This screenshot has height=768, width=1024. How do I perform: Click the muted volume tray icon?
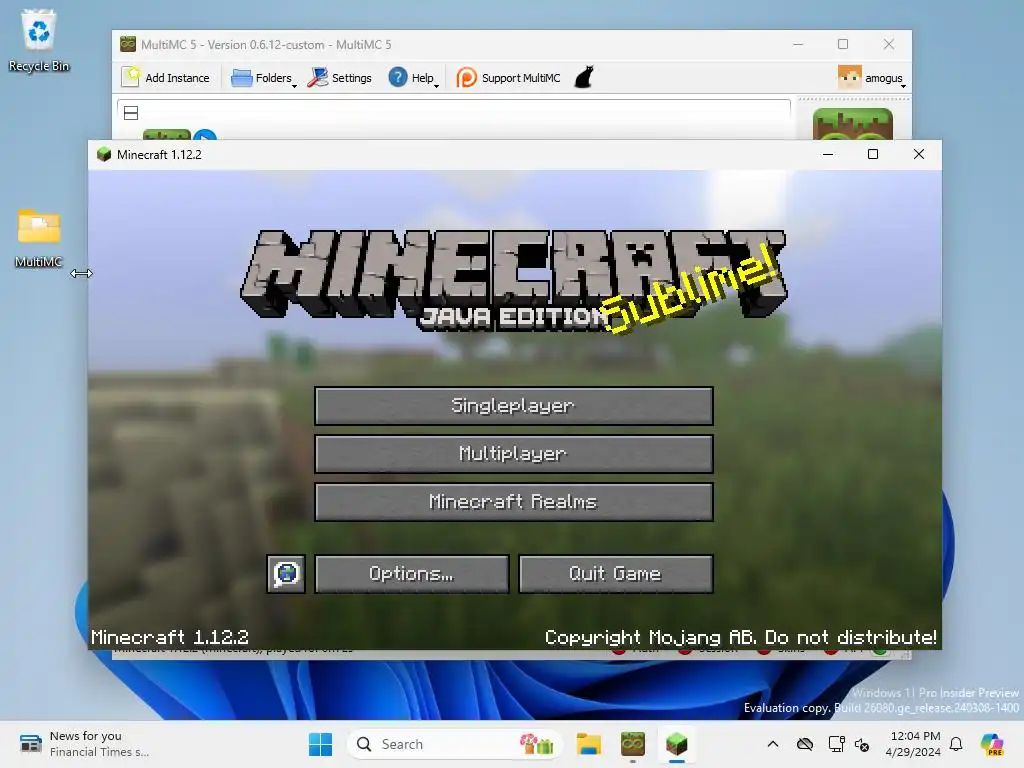(x=862, y=744)
